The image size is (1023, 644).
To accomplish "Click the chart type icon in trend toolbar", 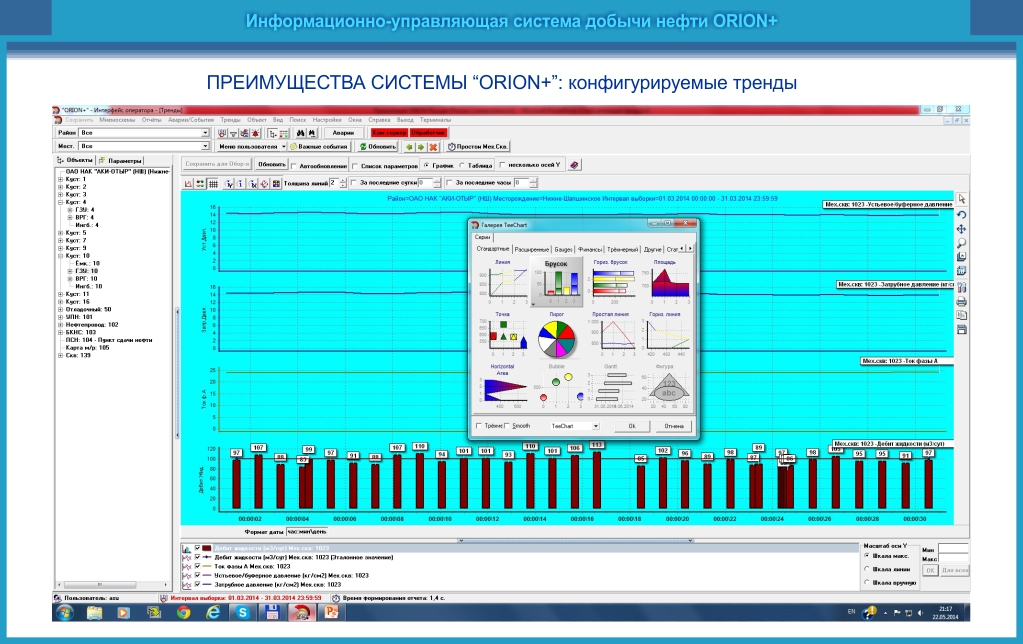I will click(x=189, y=183).
